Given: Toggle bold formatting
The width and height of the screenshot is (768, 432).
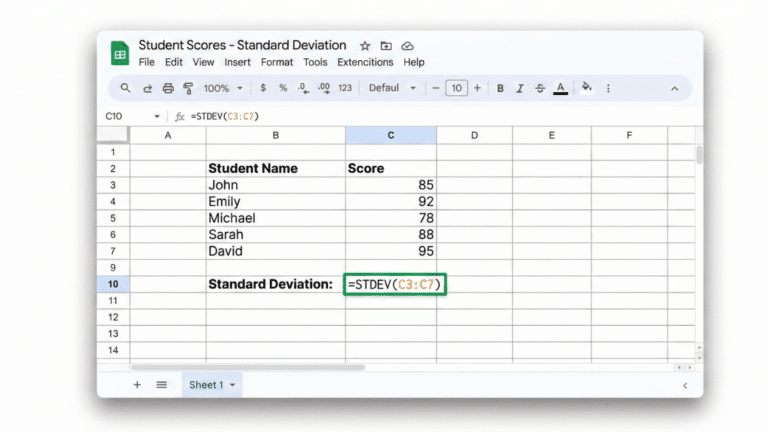Looking at the screenshot, I should pos(500,88).
